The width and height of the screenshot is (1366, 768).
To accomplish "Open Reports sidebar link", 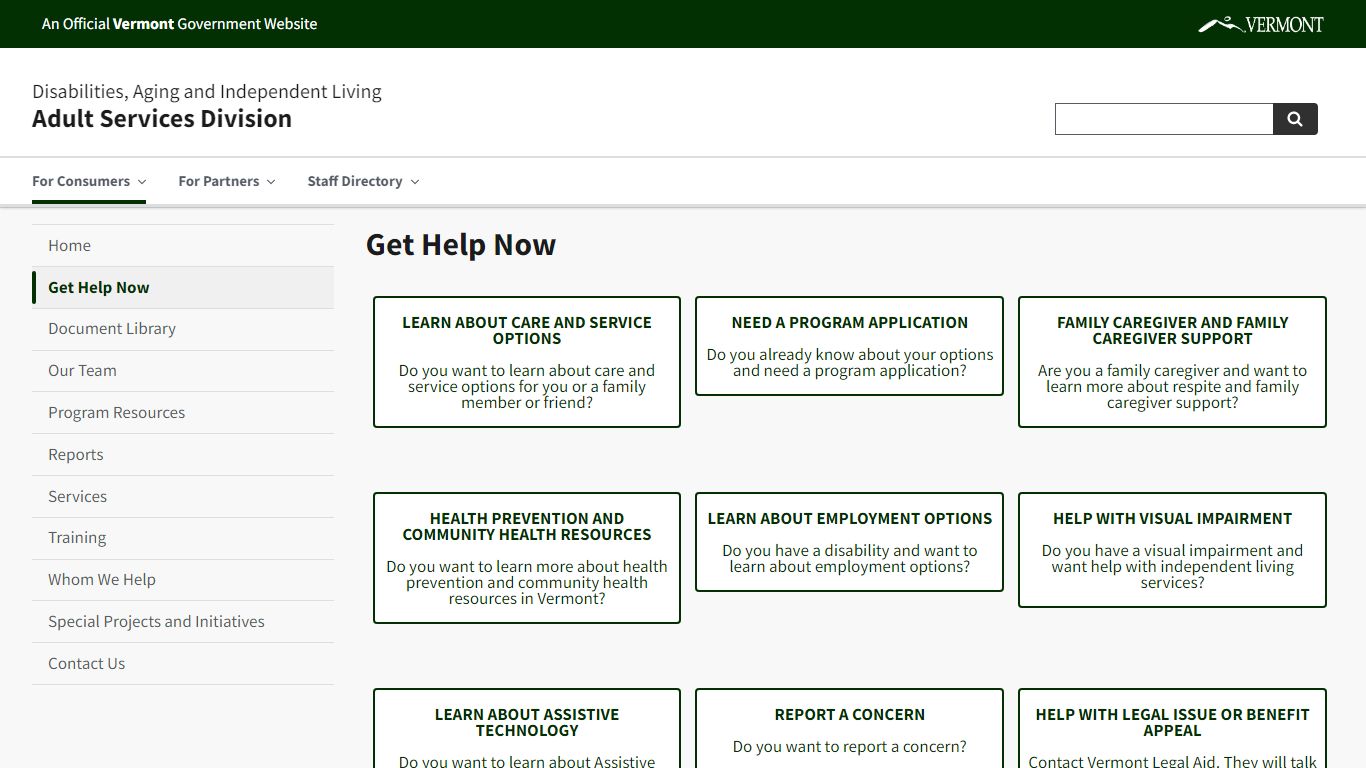I will pyautogui.click(x=183, y=455).
